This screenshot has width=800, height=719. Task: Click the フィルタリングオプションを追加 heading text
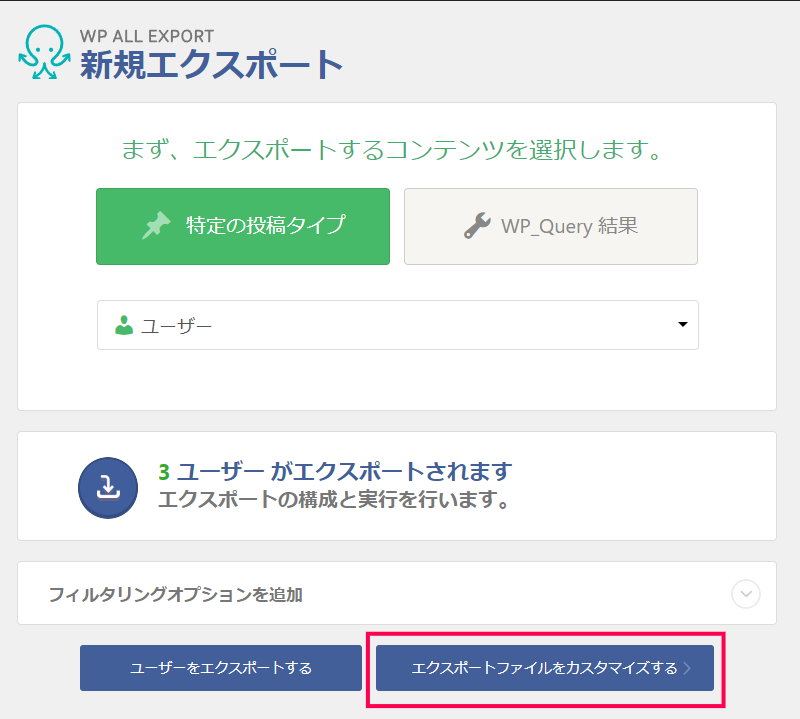click(x=176, y=594)
